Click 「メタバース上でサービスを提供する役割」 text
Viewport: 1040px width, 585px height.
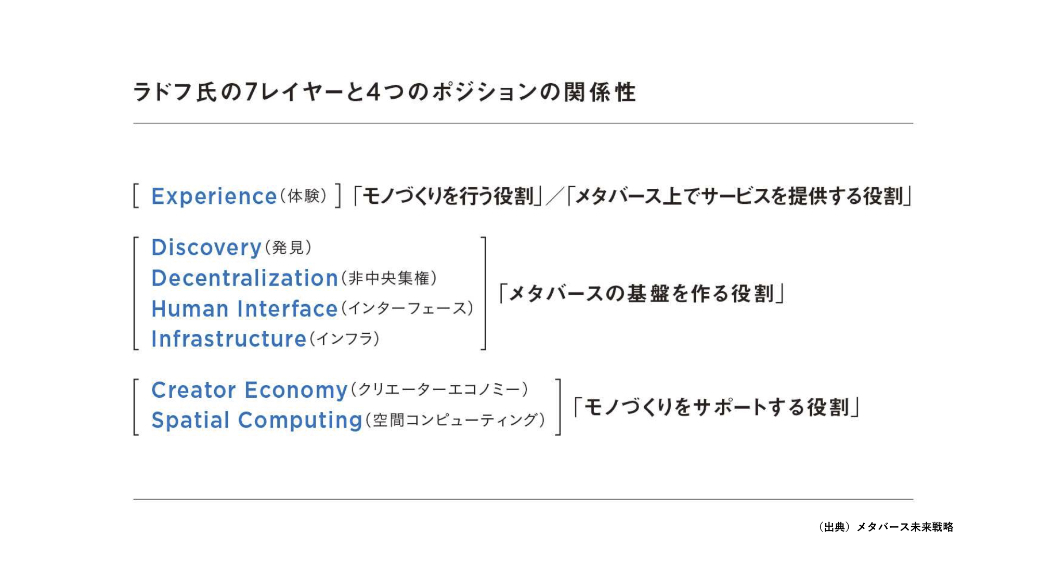point(740,196)
